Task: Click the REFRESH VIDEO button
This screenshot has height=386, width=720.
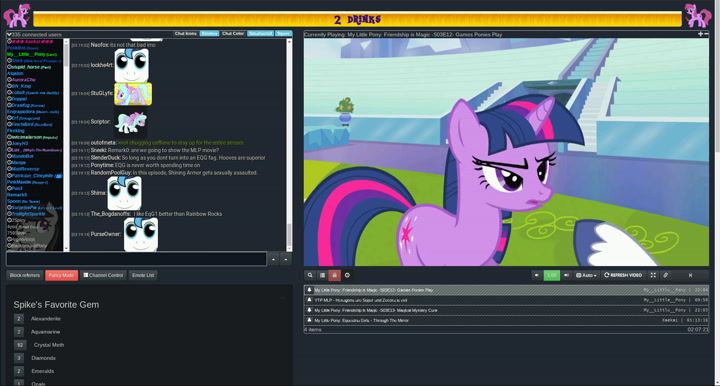Action: 623,275
